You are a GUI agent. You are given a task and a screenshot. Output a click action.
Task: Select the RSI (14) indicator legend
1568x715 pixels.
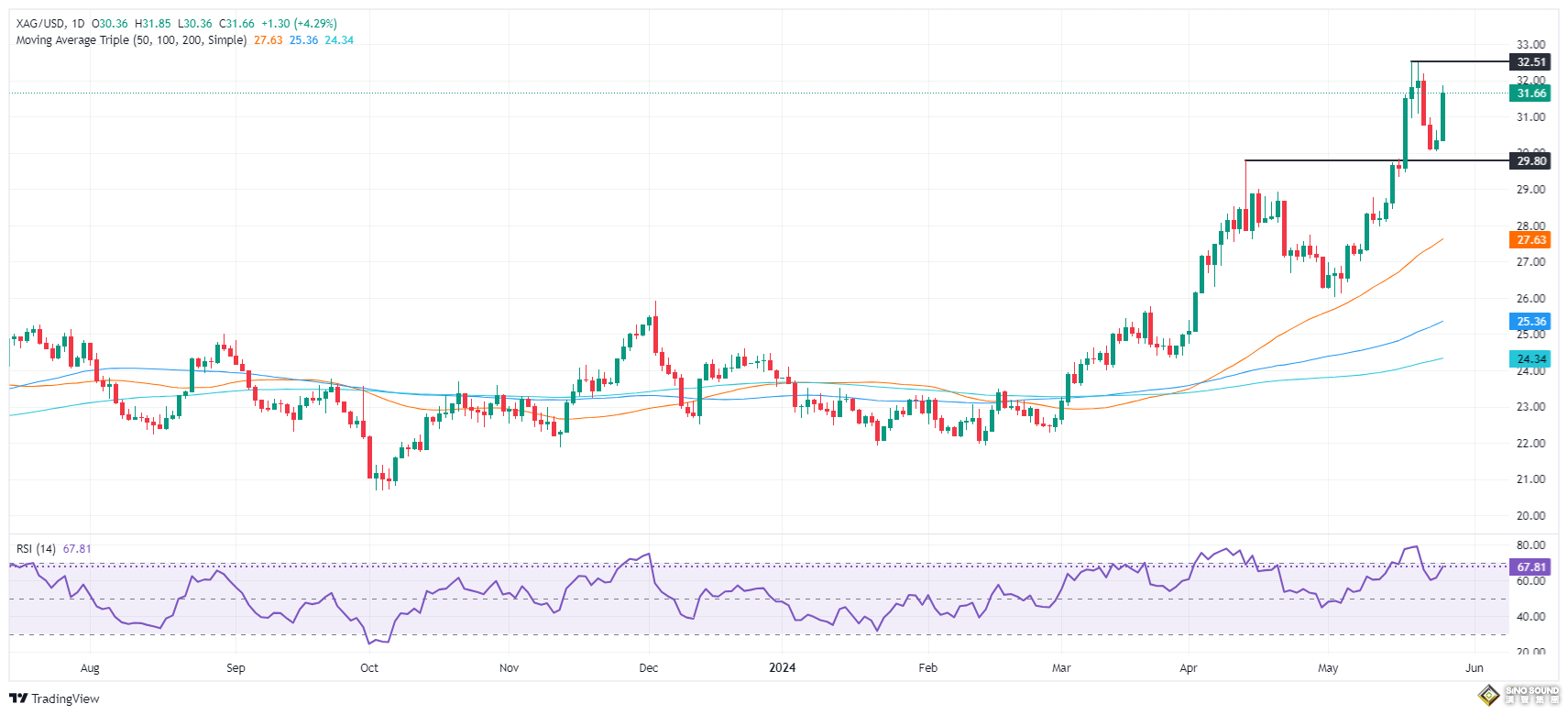36,549
